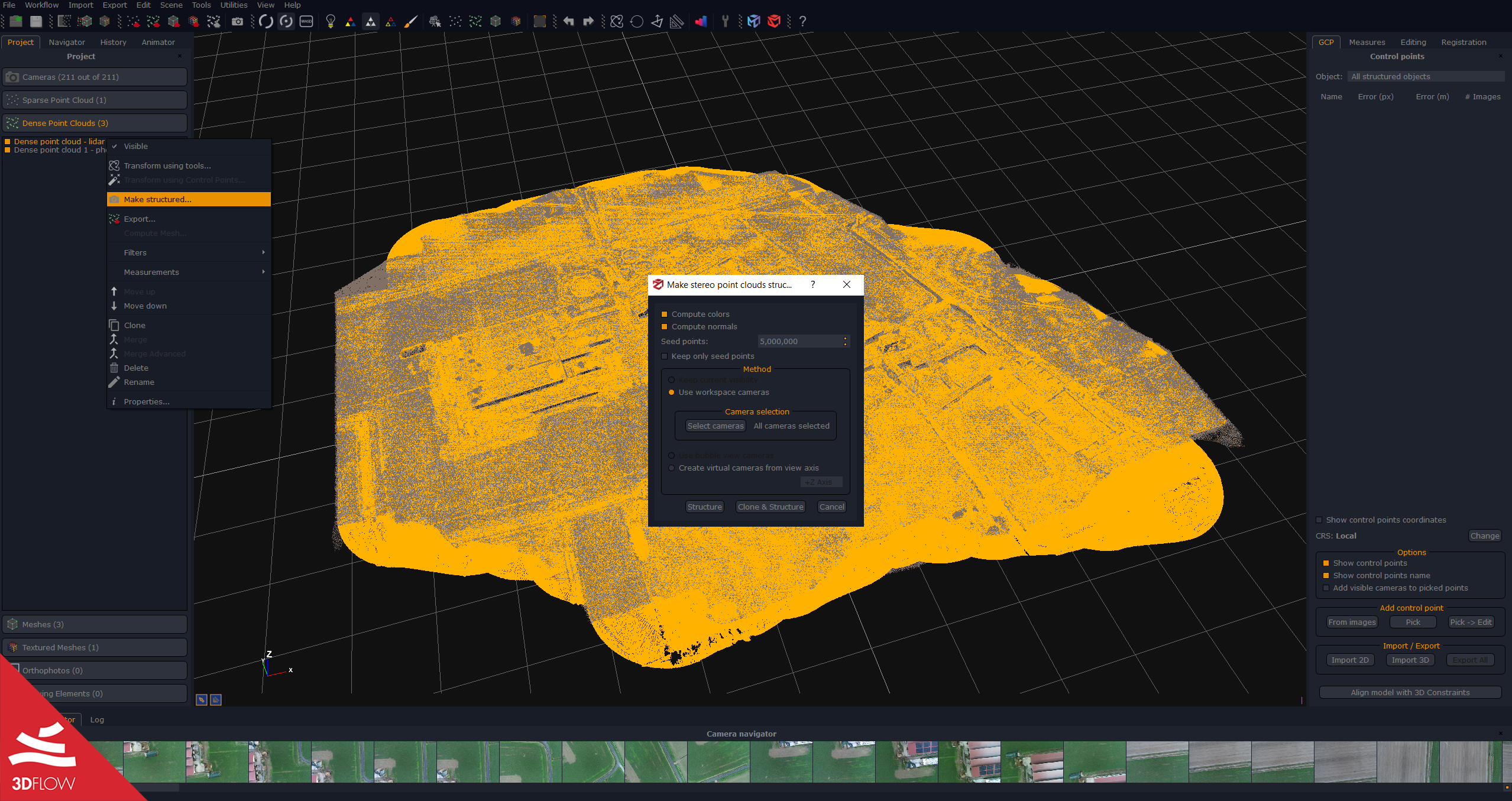Click the animator camera with cursor icon

(x=435, y=21)
